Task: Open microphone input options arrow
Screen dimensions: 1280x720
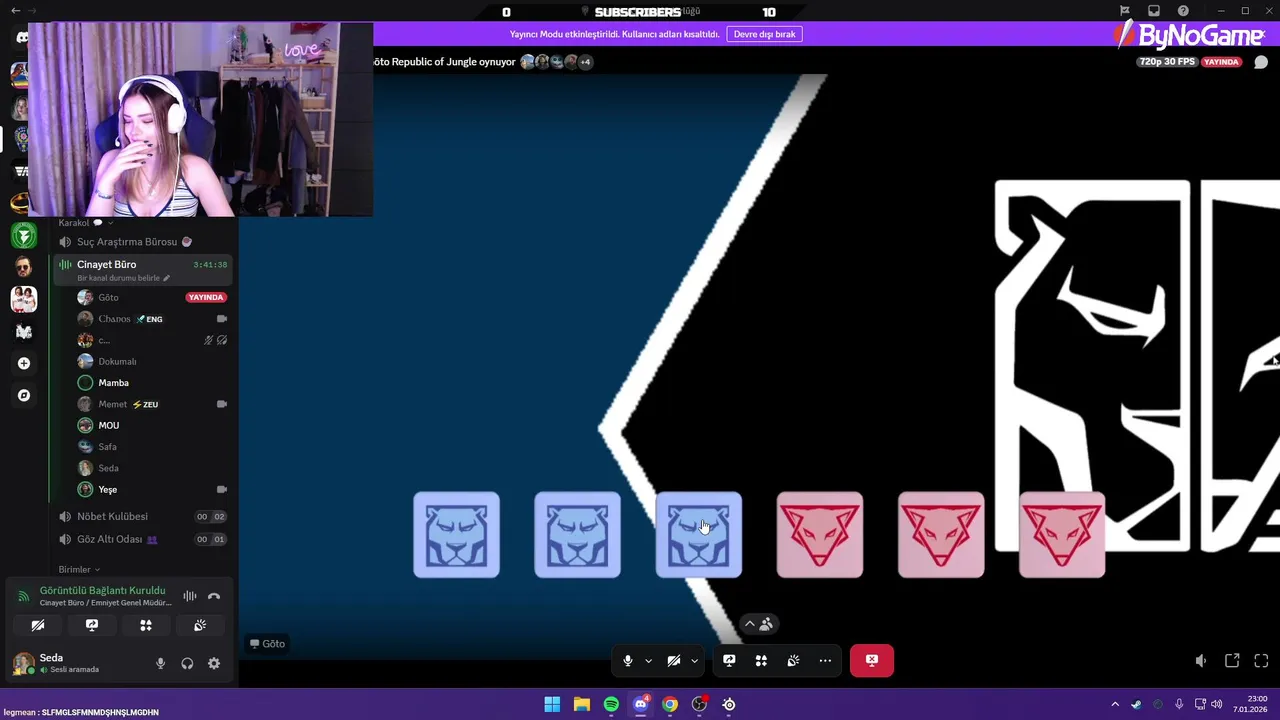Action: point(648,660)
